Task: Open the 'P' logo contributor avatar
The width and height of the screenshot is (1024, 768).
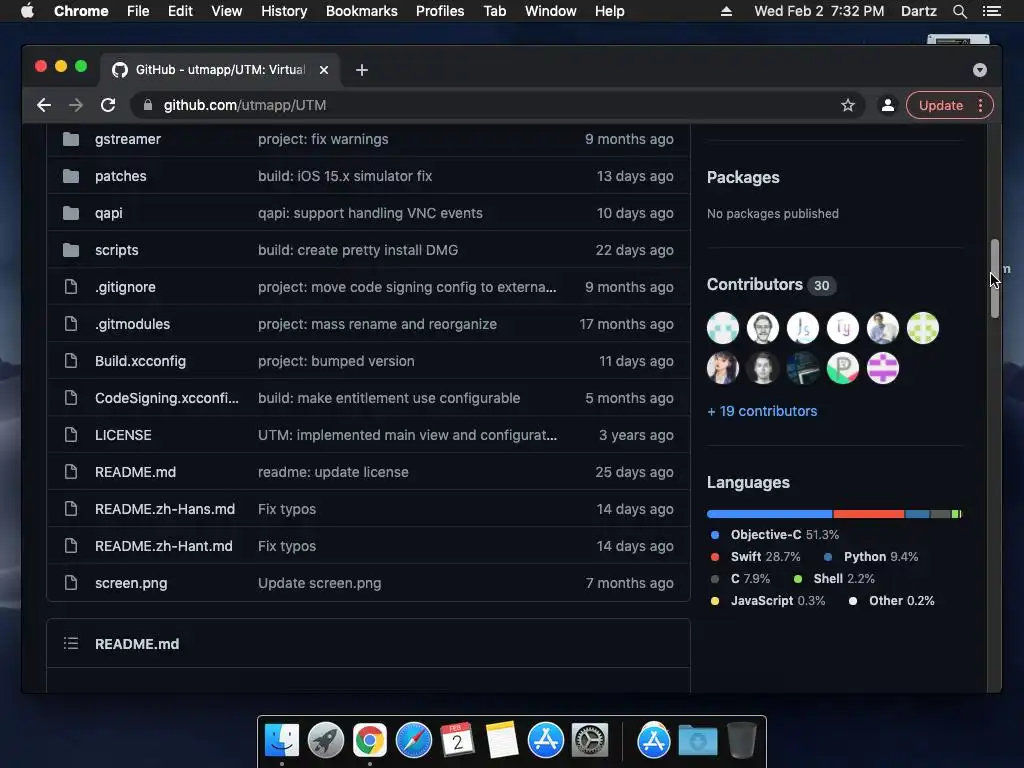Action: [842, 368]
